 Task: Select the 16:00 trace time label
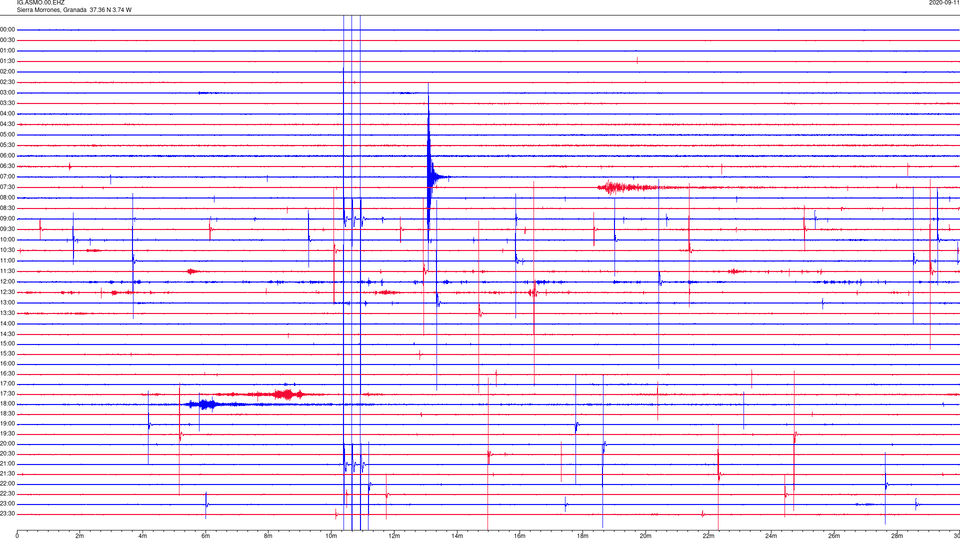7,364
